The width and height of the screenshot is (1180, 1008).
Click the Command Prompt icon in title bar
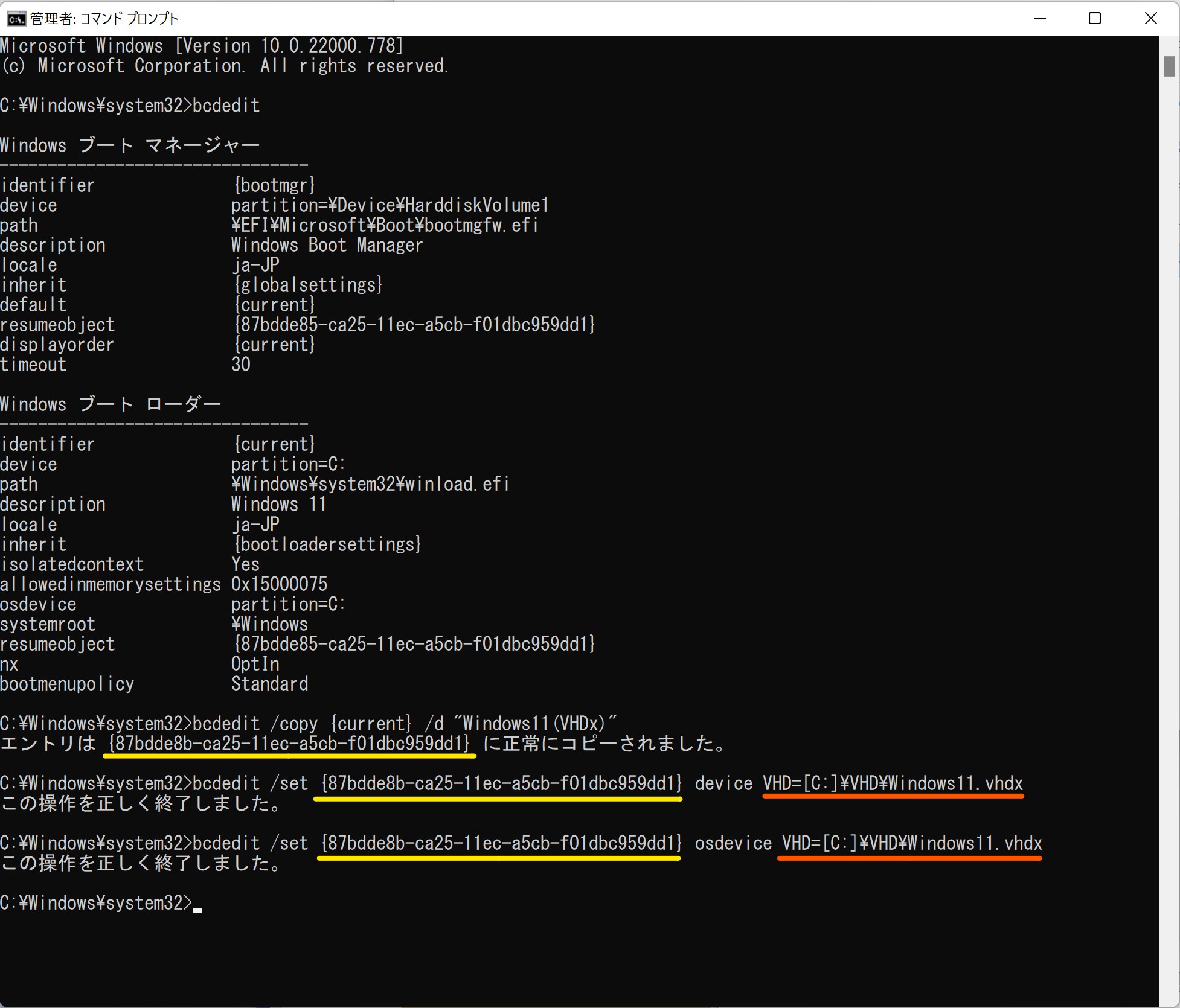(x=16, y=19)
